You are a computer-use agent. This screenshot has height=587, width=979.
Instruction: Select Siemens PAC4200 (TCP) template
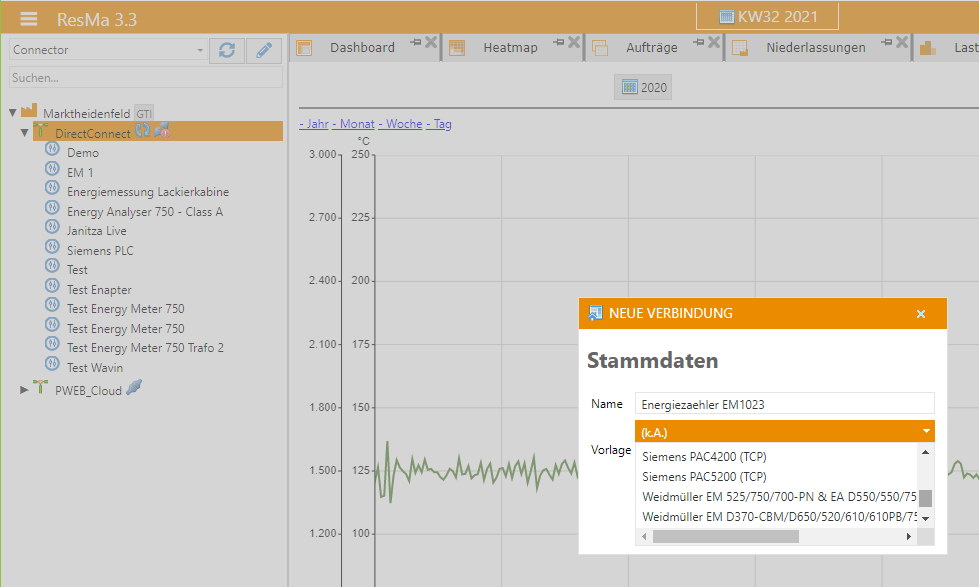click(704, 457)
